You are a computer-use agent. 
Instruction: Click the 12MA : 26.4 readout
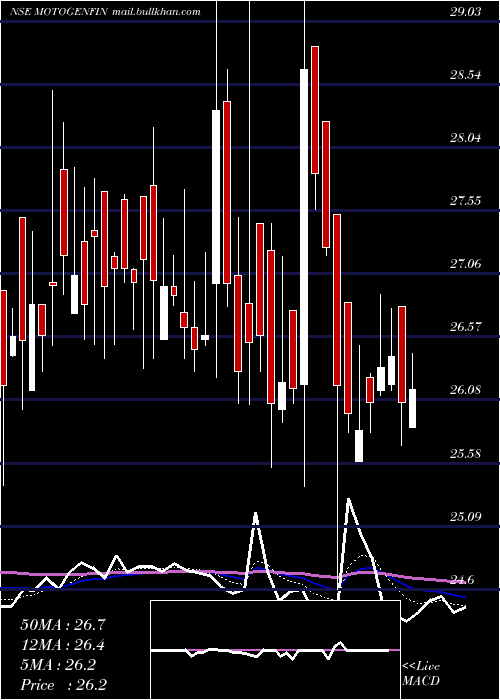coord(63,645)
